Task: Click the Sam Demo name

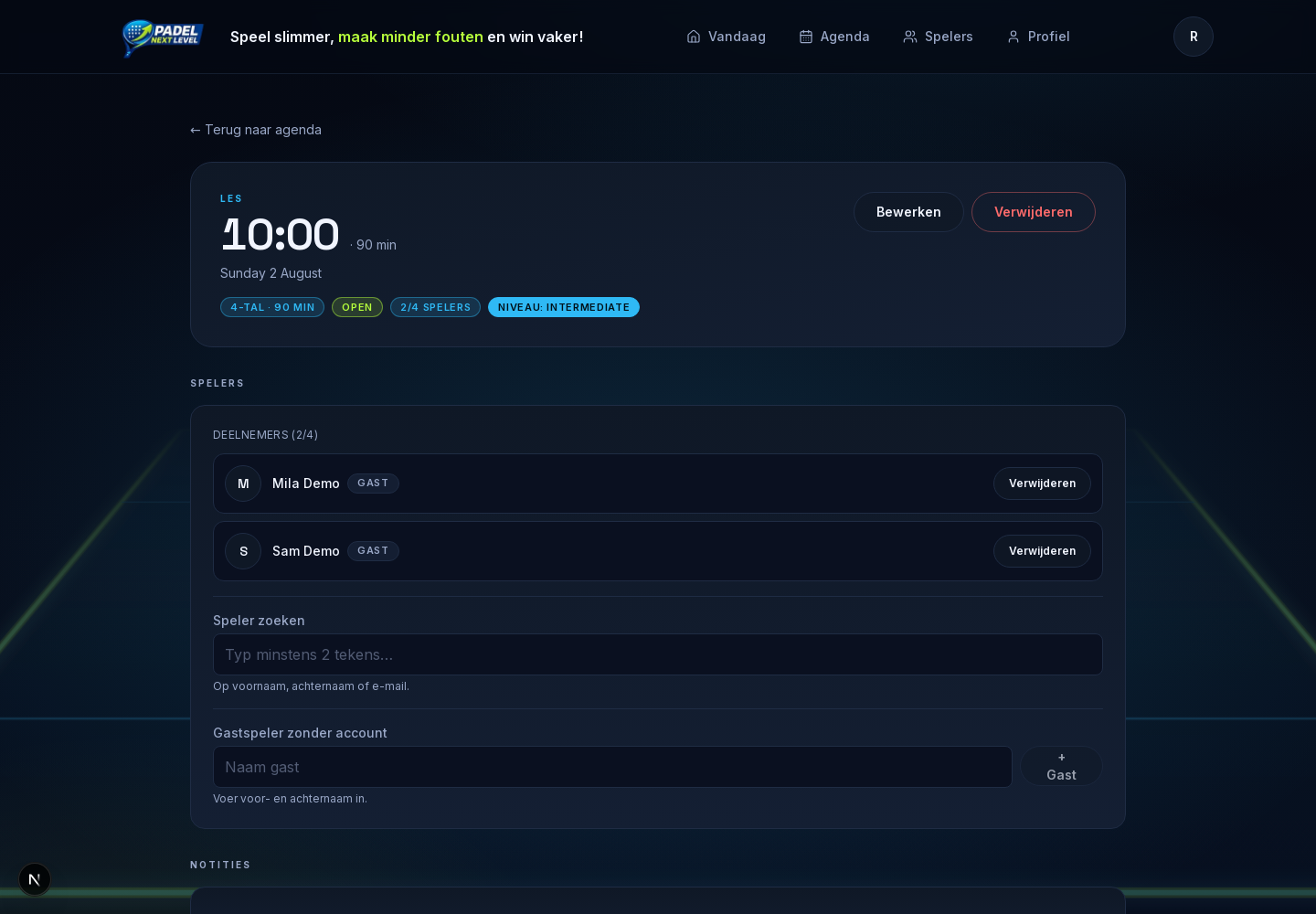Action: point(306,551)
